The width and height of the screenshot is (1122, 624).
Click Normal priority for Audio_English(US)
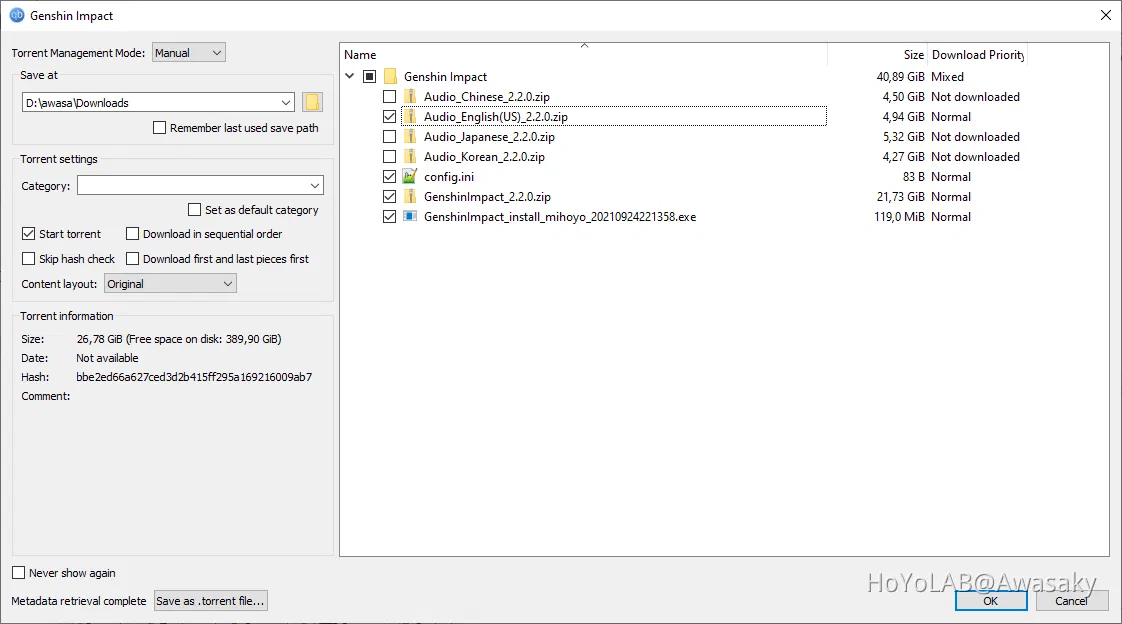click(x=951, y=117)
